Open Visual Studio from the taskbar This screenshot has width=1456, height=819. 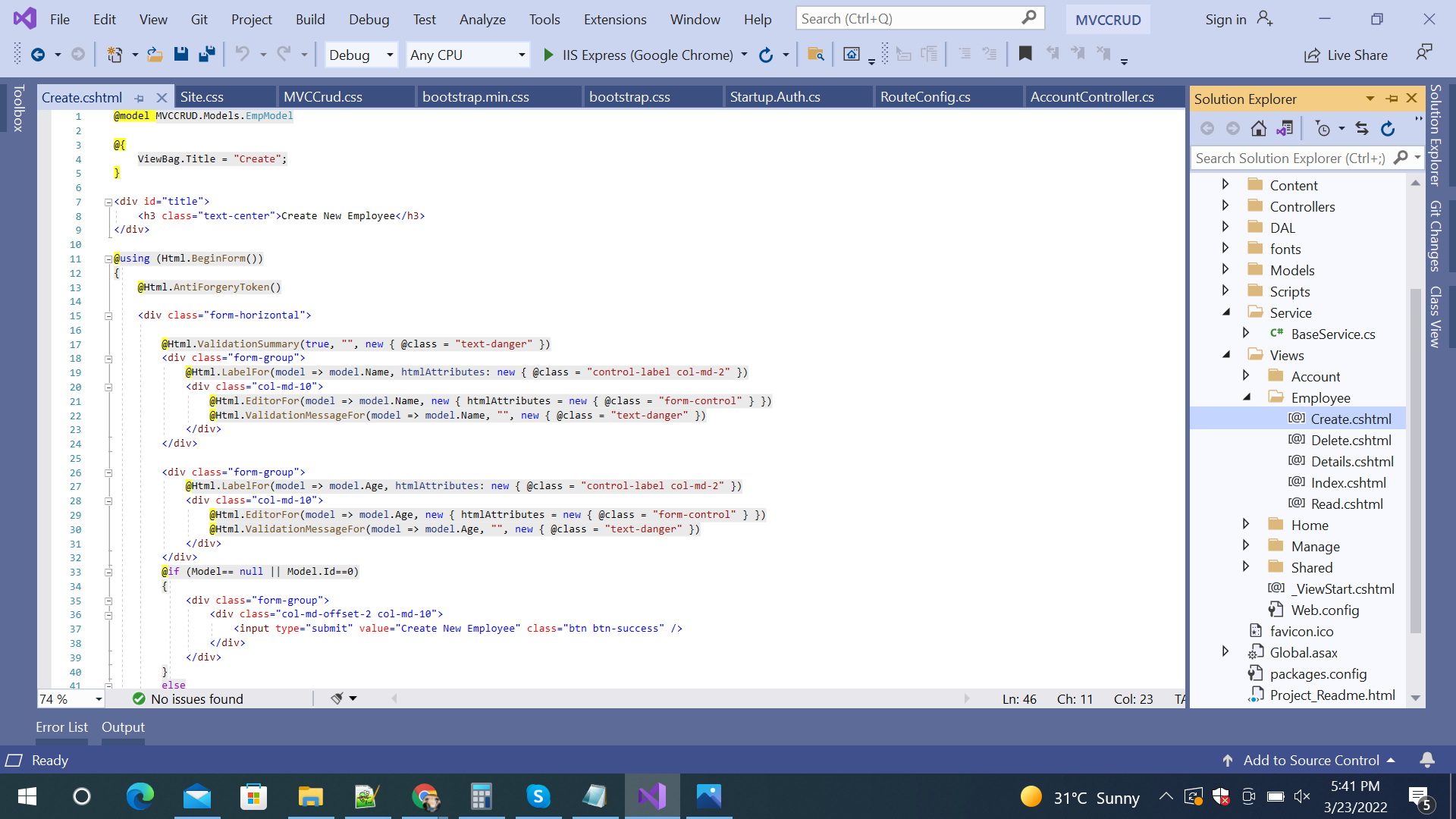(x=652, y=796)
